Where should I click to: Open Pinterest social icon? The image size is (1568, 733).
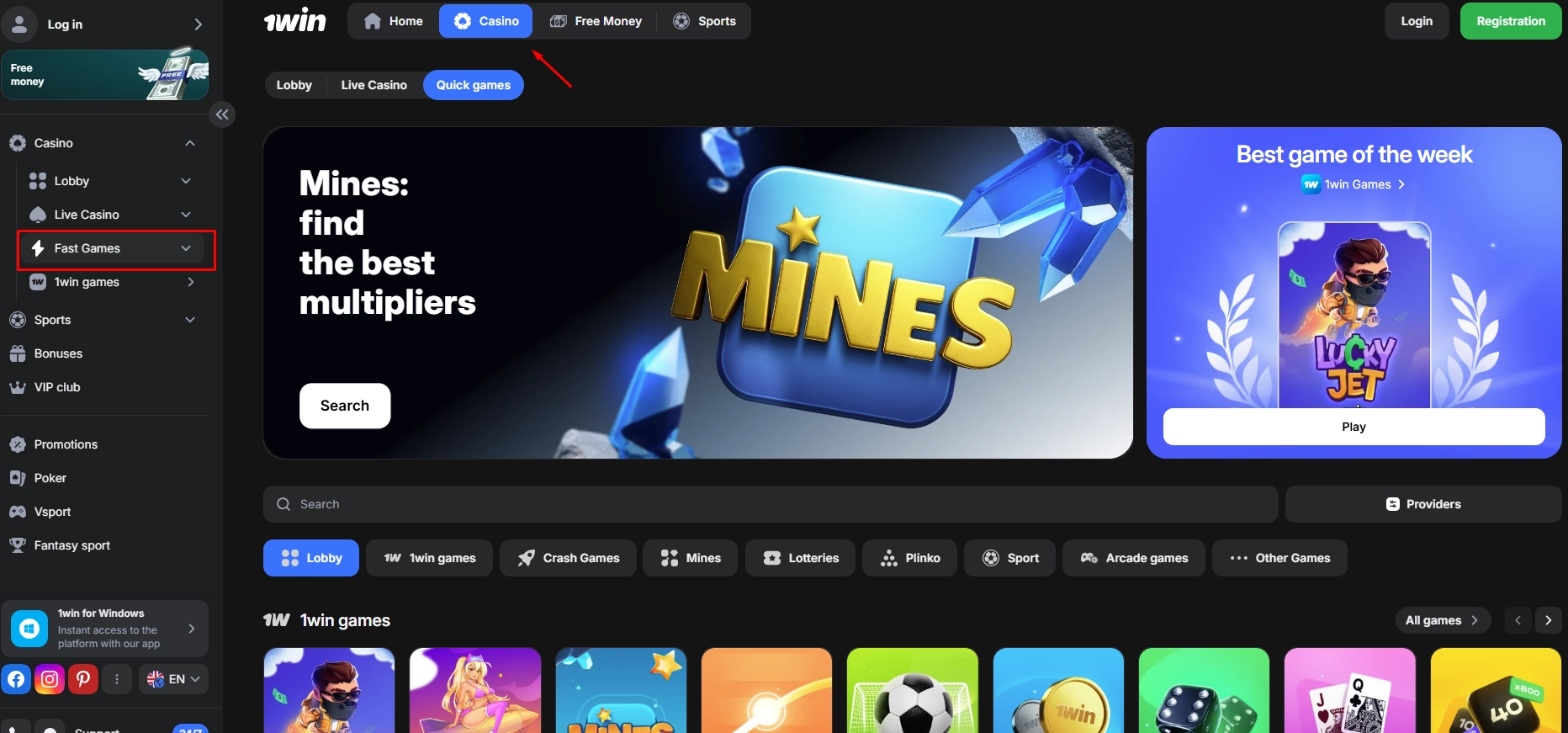[x=83, y=678]
